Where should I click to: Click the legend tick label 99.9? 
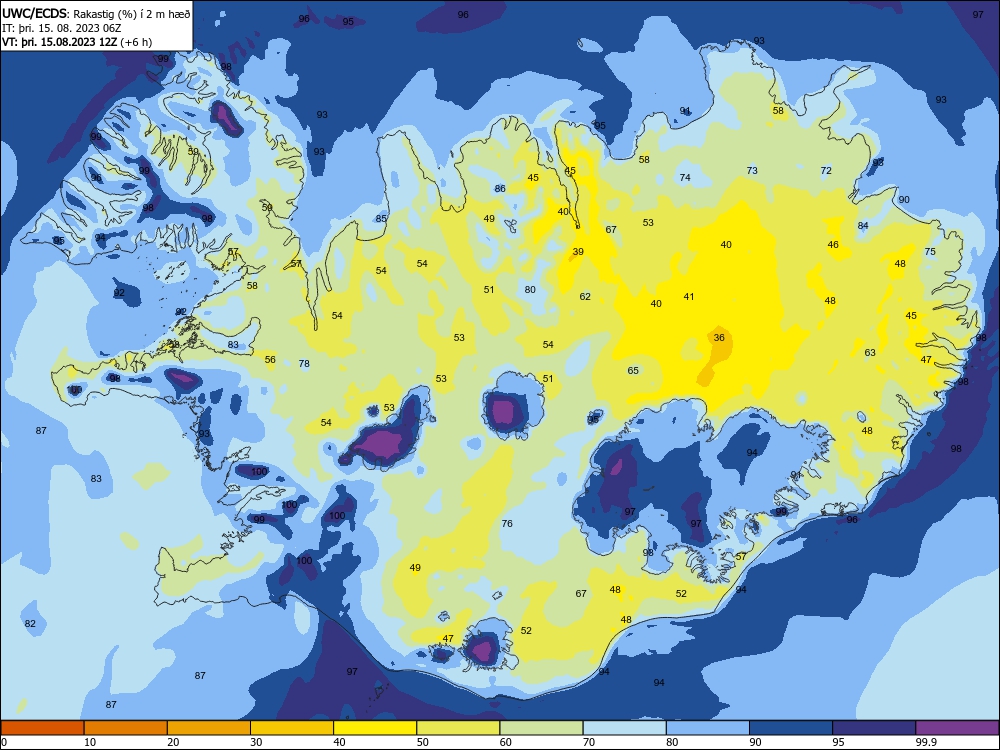(925, 742)
